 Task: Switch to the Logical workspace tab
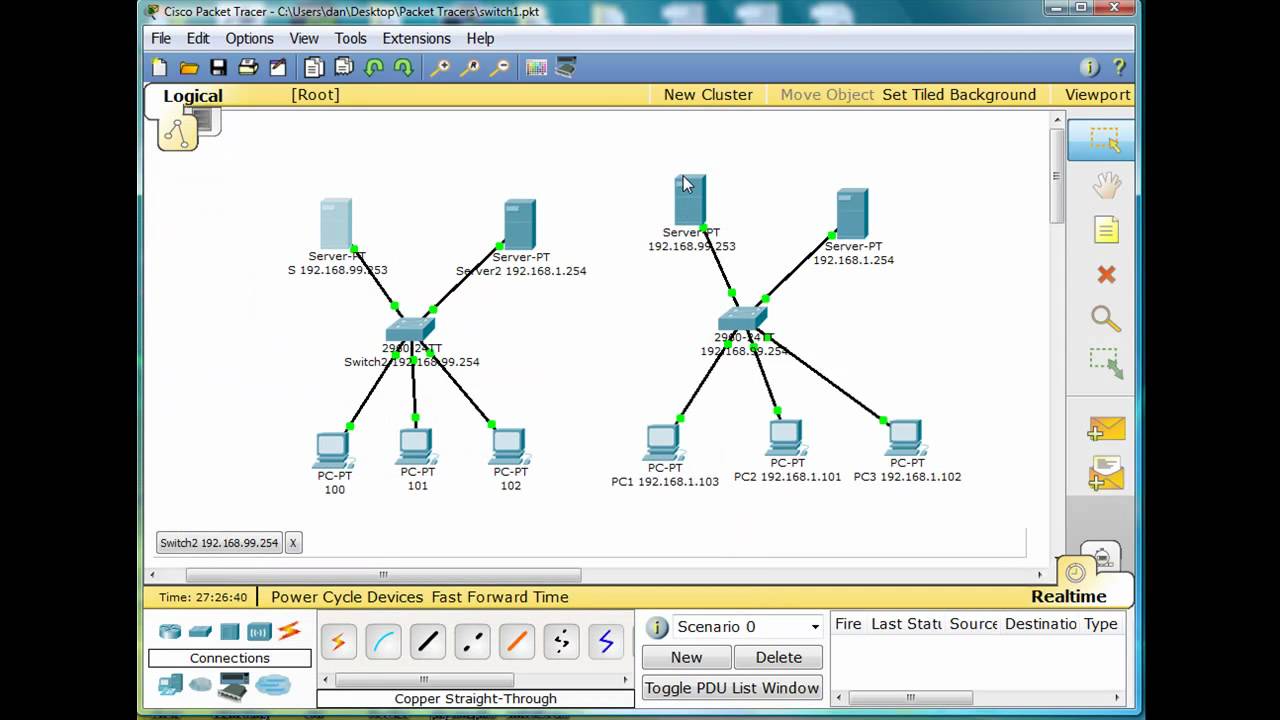[x=193, y=96]
